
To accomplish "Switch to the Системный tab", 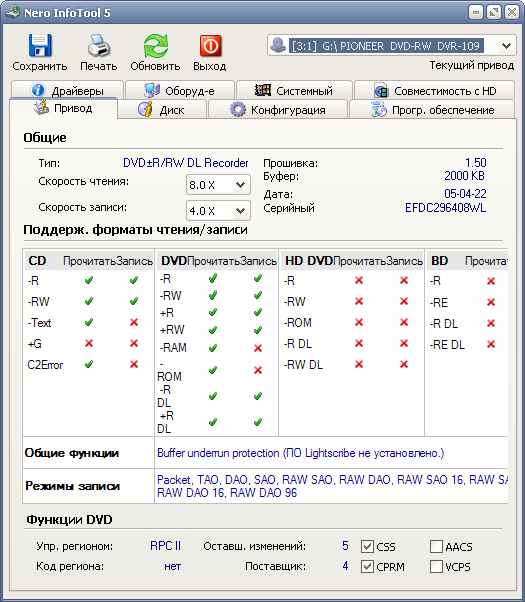I will pos(294,91).
